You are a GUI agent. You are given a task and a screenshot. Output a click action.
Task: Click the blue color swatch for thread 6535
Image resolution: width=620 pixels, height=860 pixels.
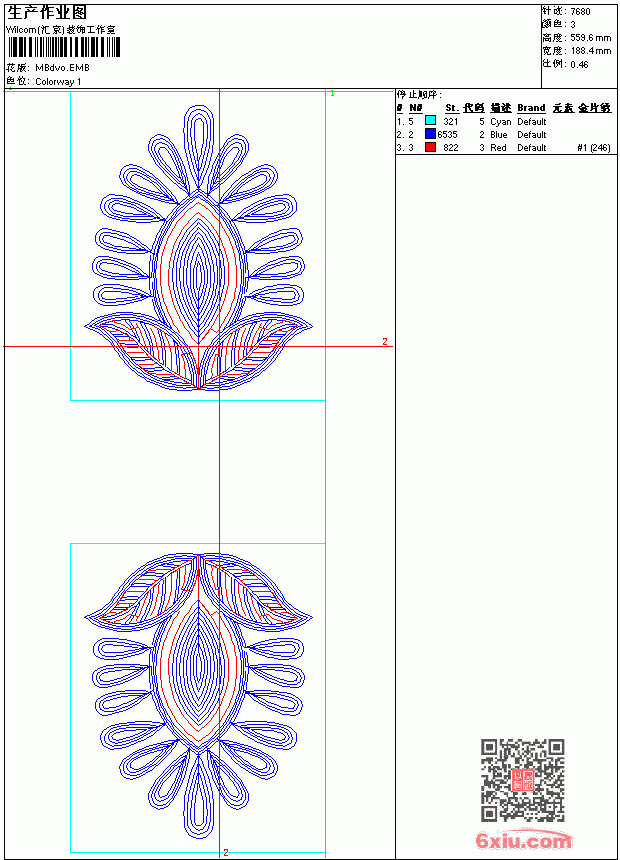[430, 134]
